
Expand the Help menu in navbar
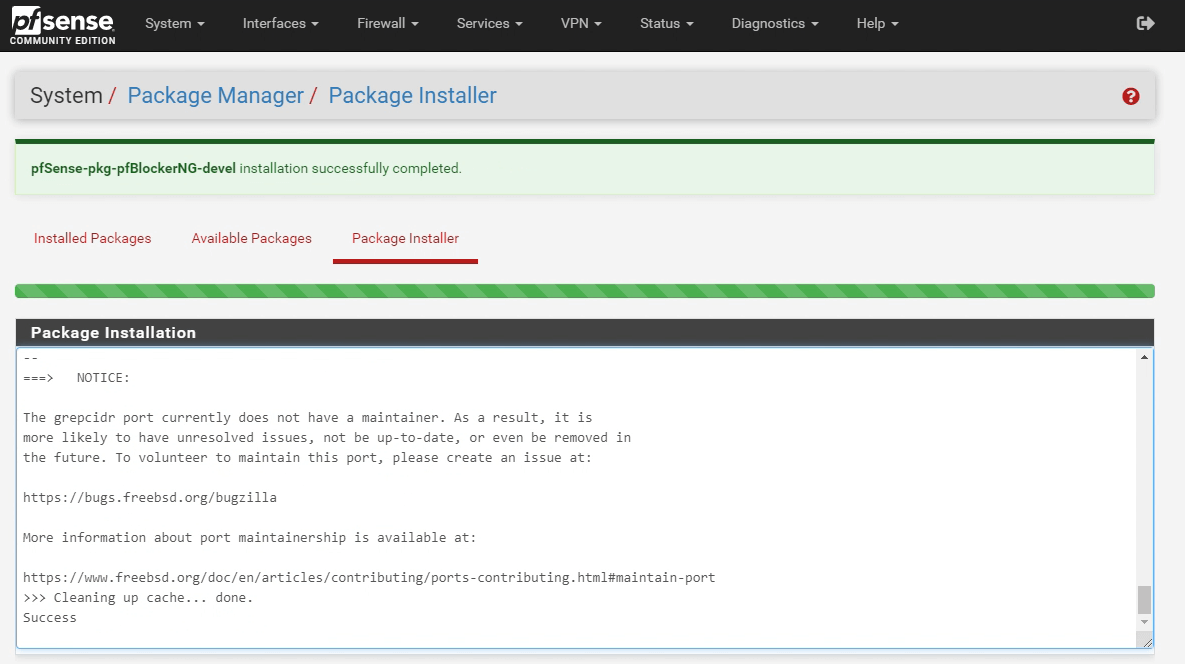[877, 23]
